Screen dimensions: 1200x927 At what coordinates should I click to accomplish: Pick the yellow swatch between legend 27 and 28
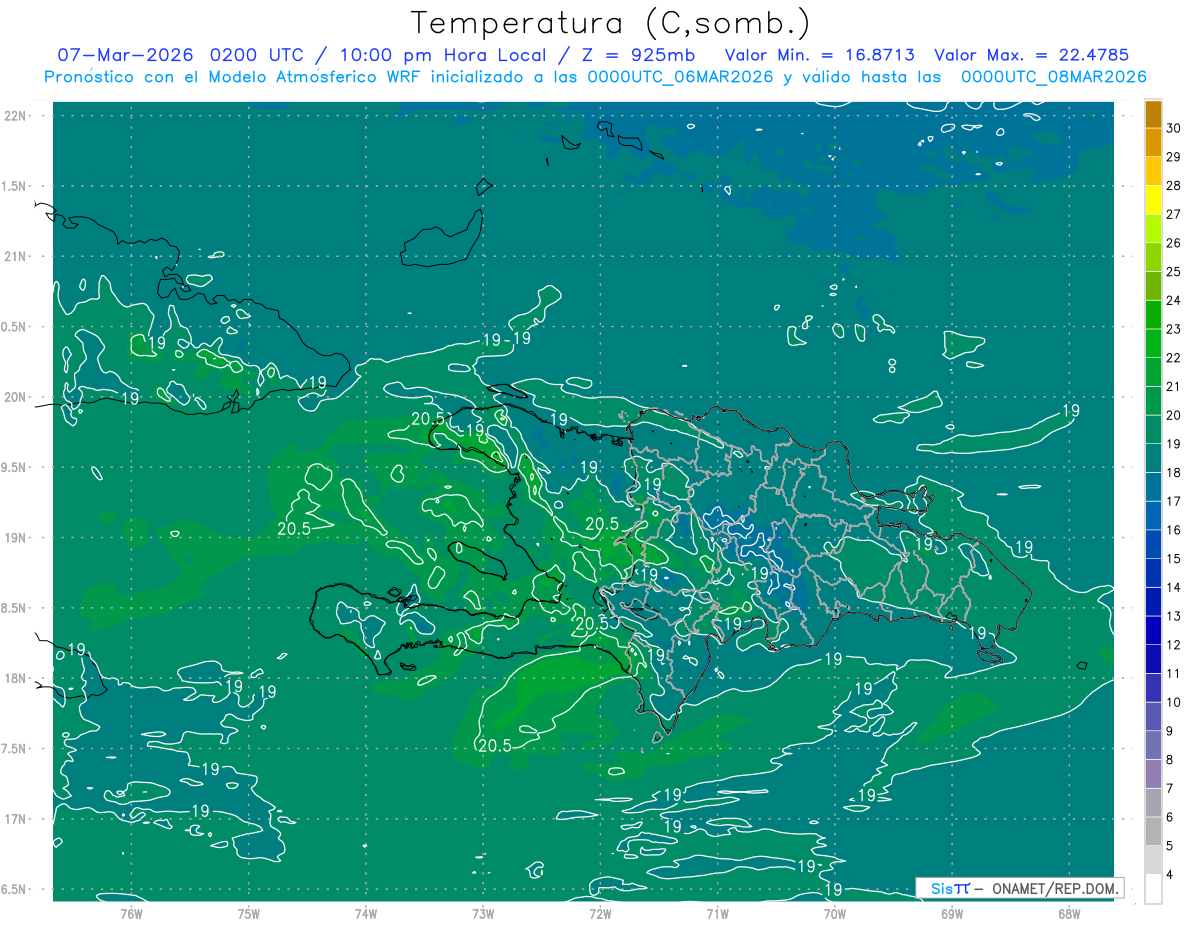click(x=1153, y=200)
